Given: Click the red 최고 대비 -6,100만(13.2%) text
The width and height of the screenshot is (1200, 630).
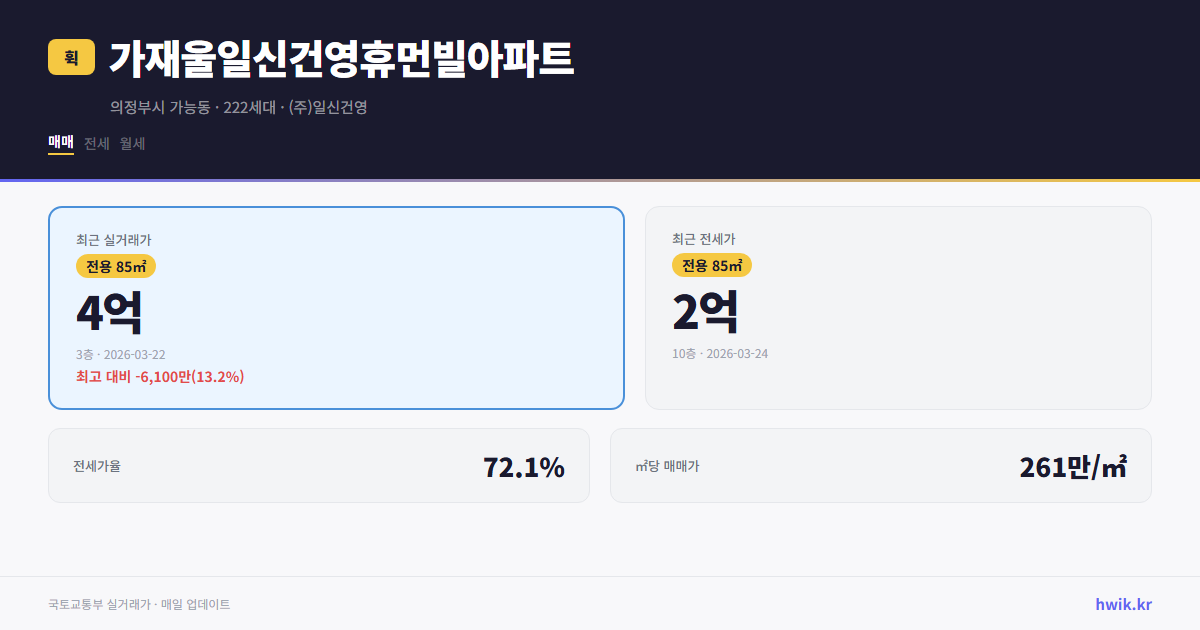Looking at the screenshot, I should tap(160, 377).
